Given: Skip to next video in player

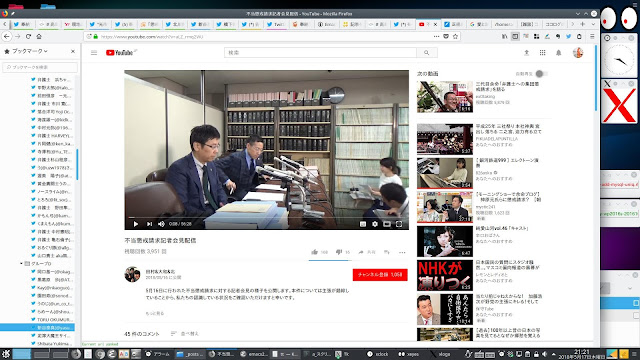Looking at the screenshot, I should pos(149,224).
